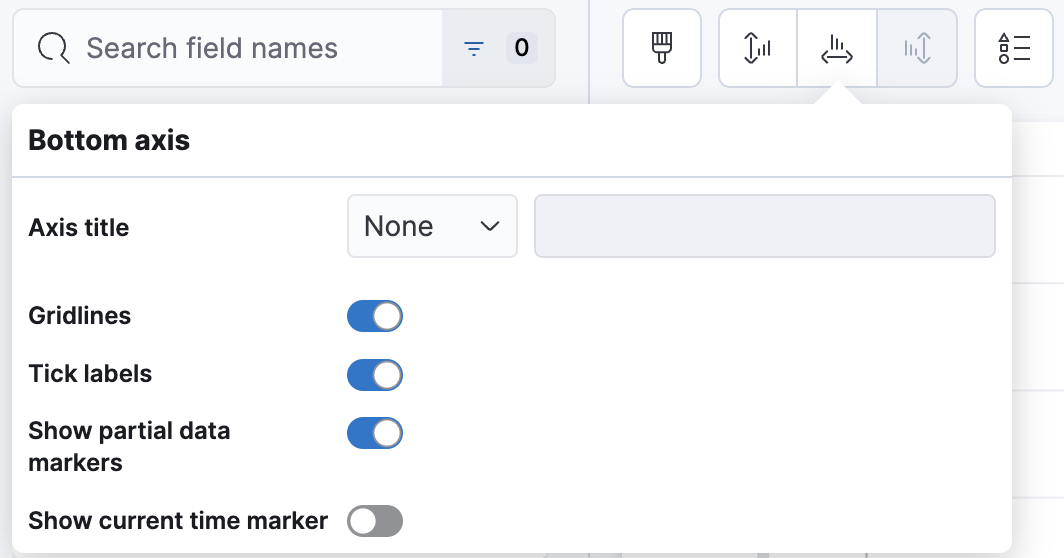Click the Tick labels label text

coord(90,374)
